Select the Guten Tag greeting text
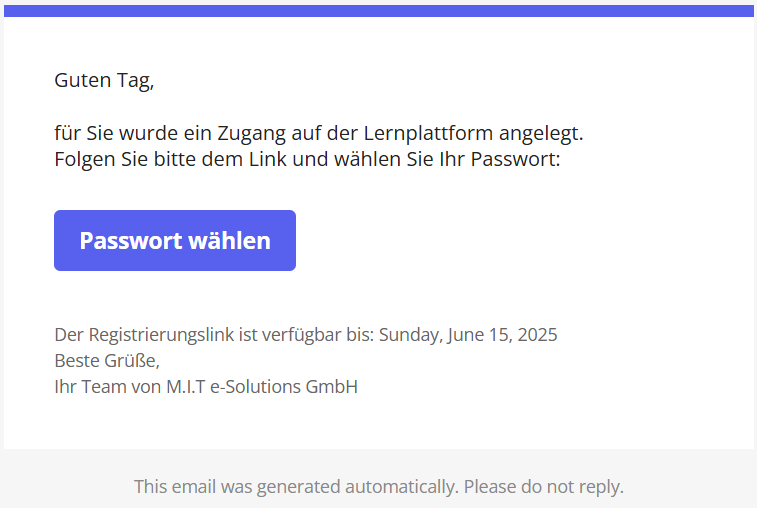This screenshot has height=508, width=757. click(x=104, y=80)
